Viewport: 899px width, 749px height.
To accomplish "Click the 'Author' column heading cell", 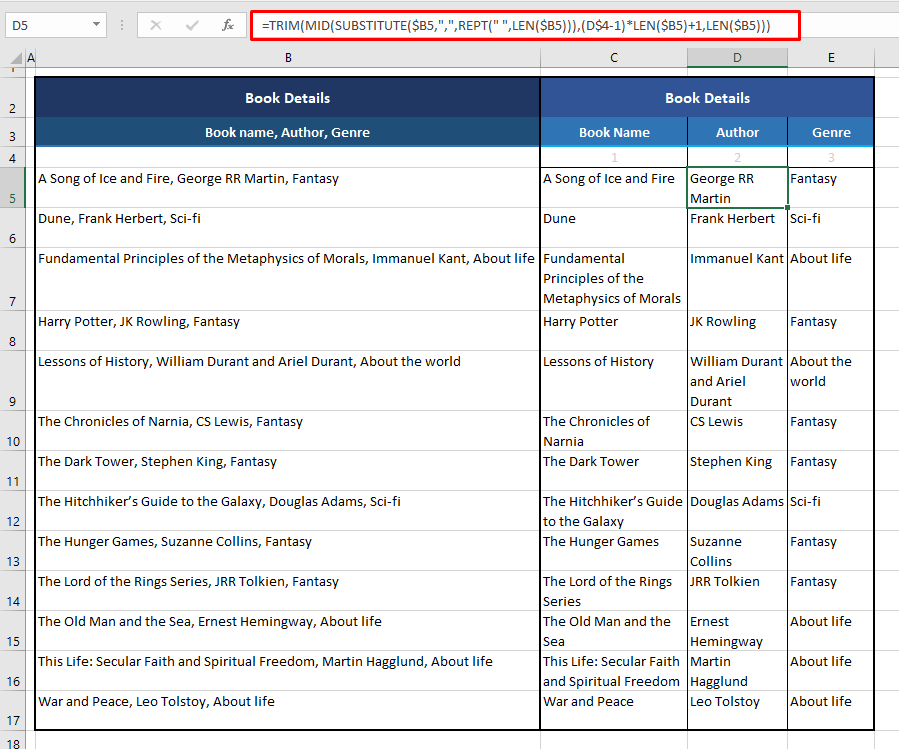I will click(x=737, y=132).
